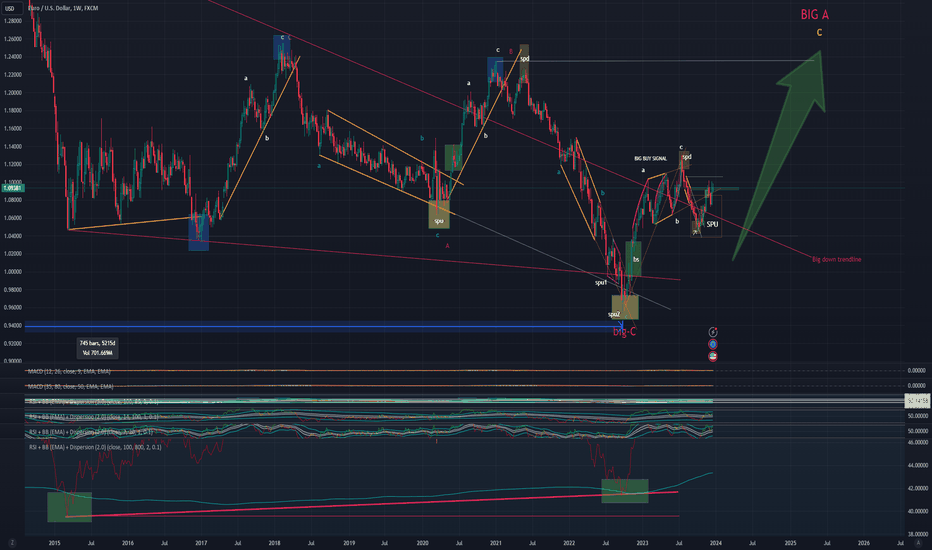Select the spu1 annotation
The height and width of the screenshot is (550, 932).
point(601,282)
